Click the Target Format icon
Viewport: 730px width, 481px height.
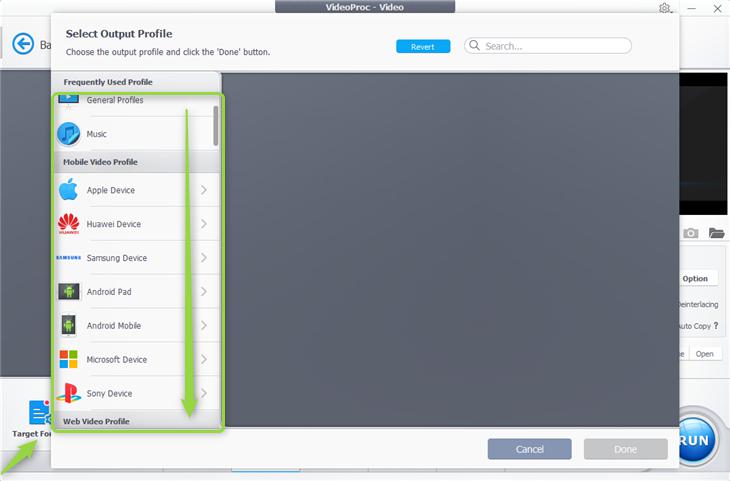click(40, 412)
